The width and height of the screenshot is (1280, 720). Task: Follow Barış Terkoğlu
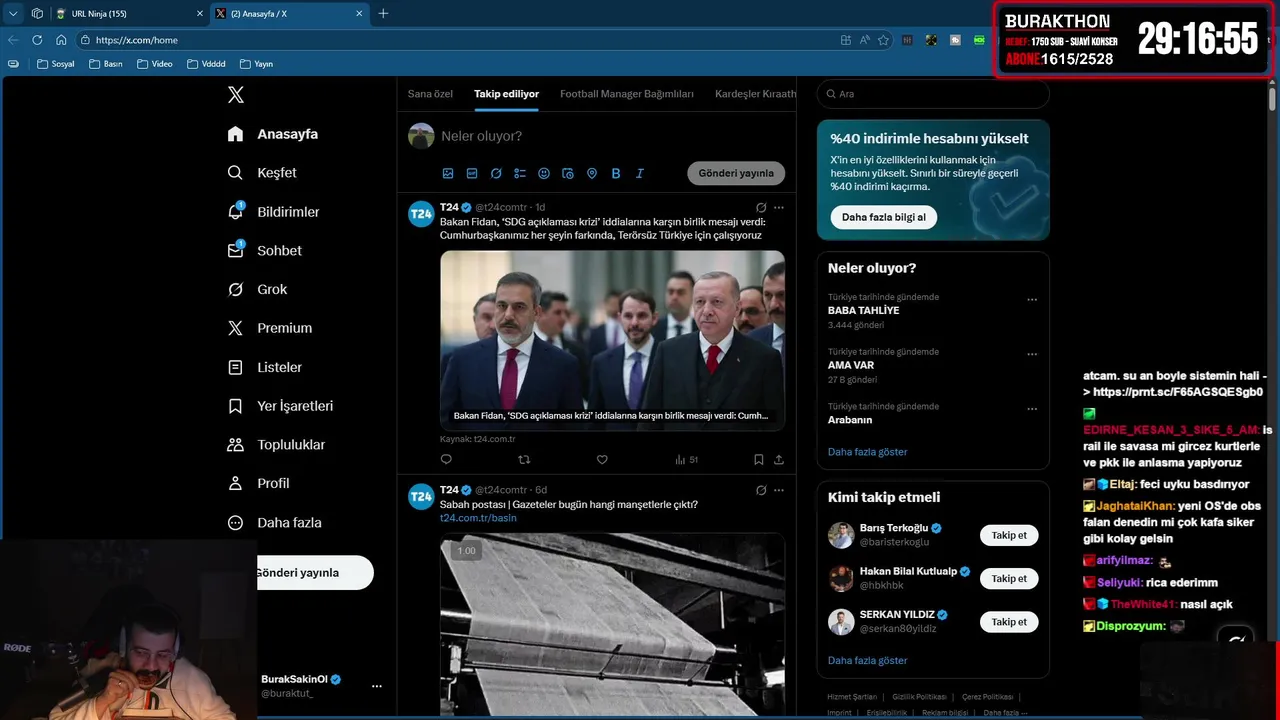[x=1009, y=535]
